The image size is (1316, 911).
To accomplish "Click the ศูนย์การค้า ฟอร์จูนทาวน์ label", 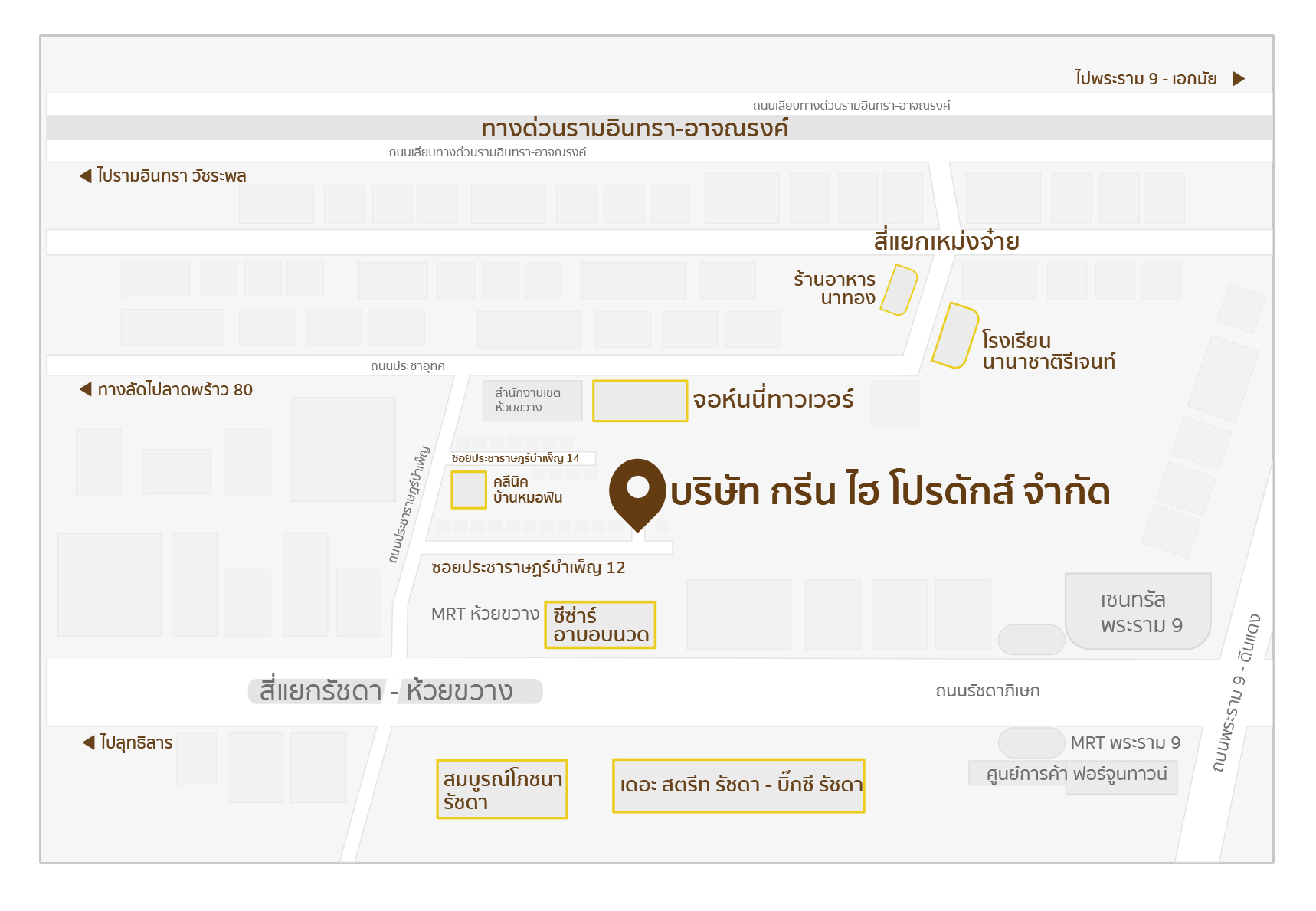I will tap(1076, 774).
